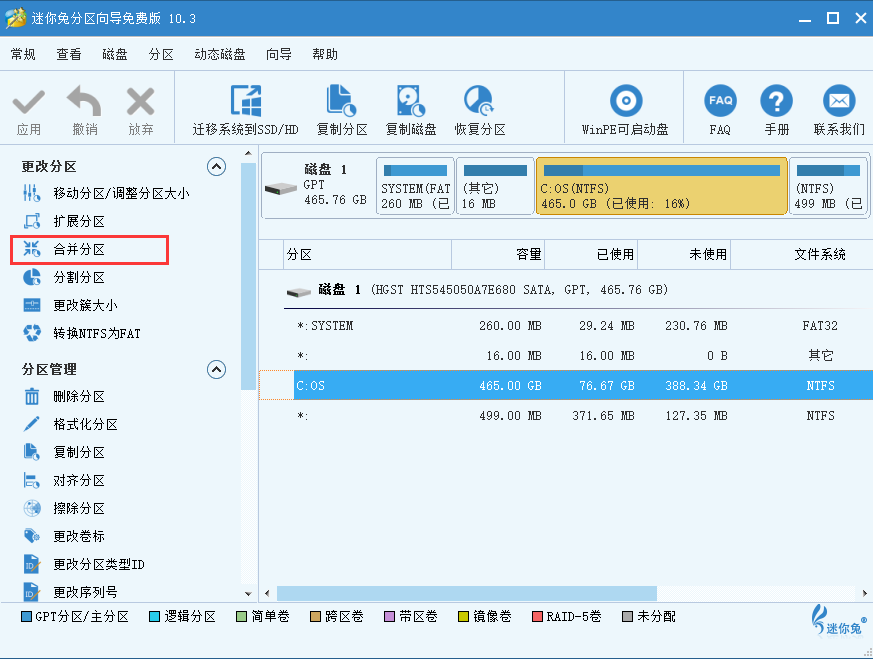This screenshot has width=873, height=659.
Task: Open the Manual (手册) help icon
Action: point(776,101)
